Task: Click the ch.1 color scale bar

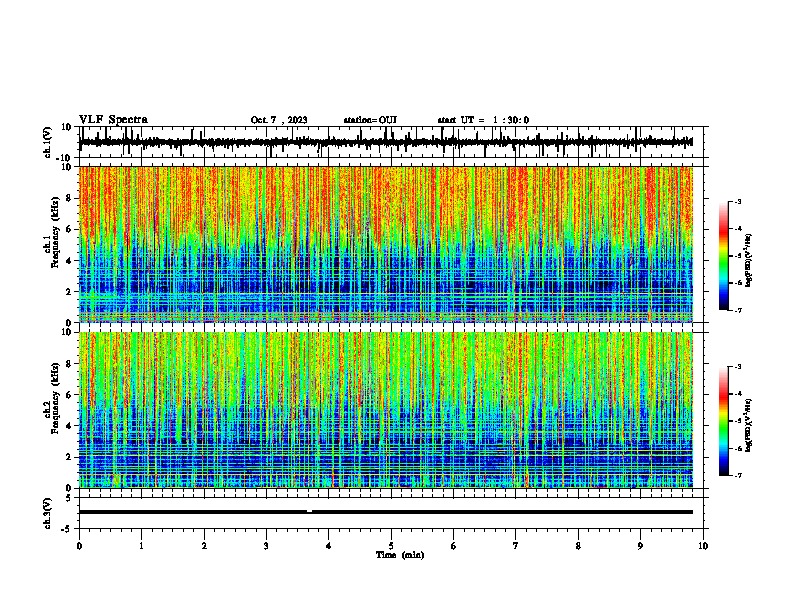Action: click(x=724, y=256)
